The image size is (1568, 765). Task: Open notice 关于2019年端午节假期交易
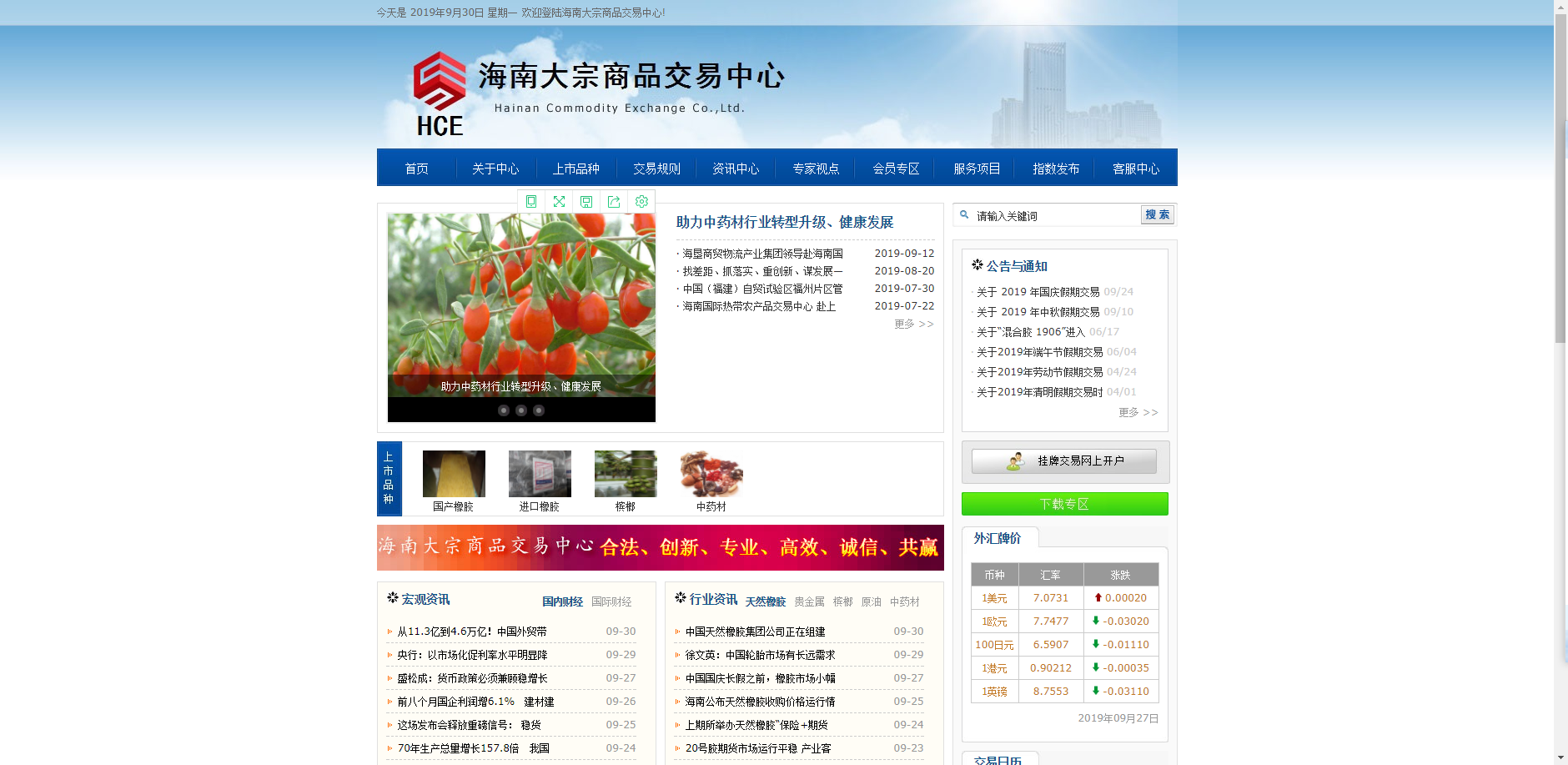[1039, 352]
